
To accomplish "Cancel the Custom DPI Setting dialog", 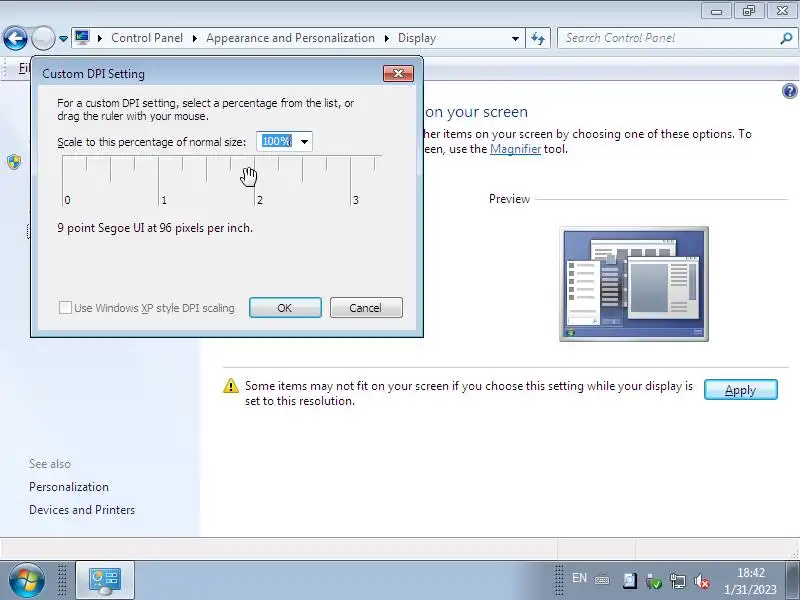I will (366, 308).
